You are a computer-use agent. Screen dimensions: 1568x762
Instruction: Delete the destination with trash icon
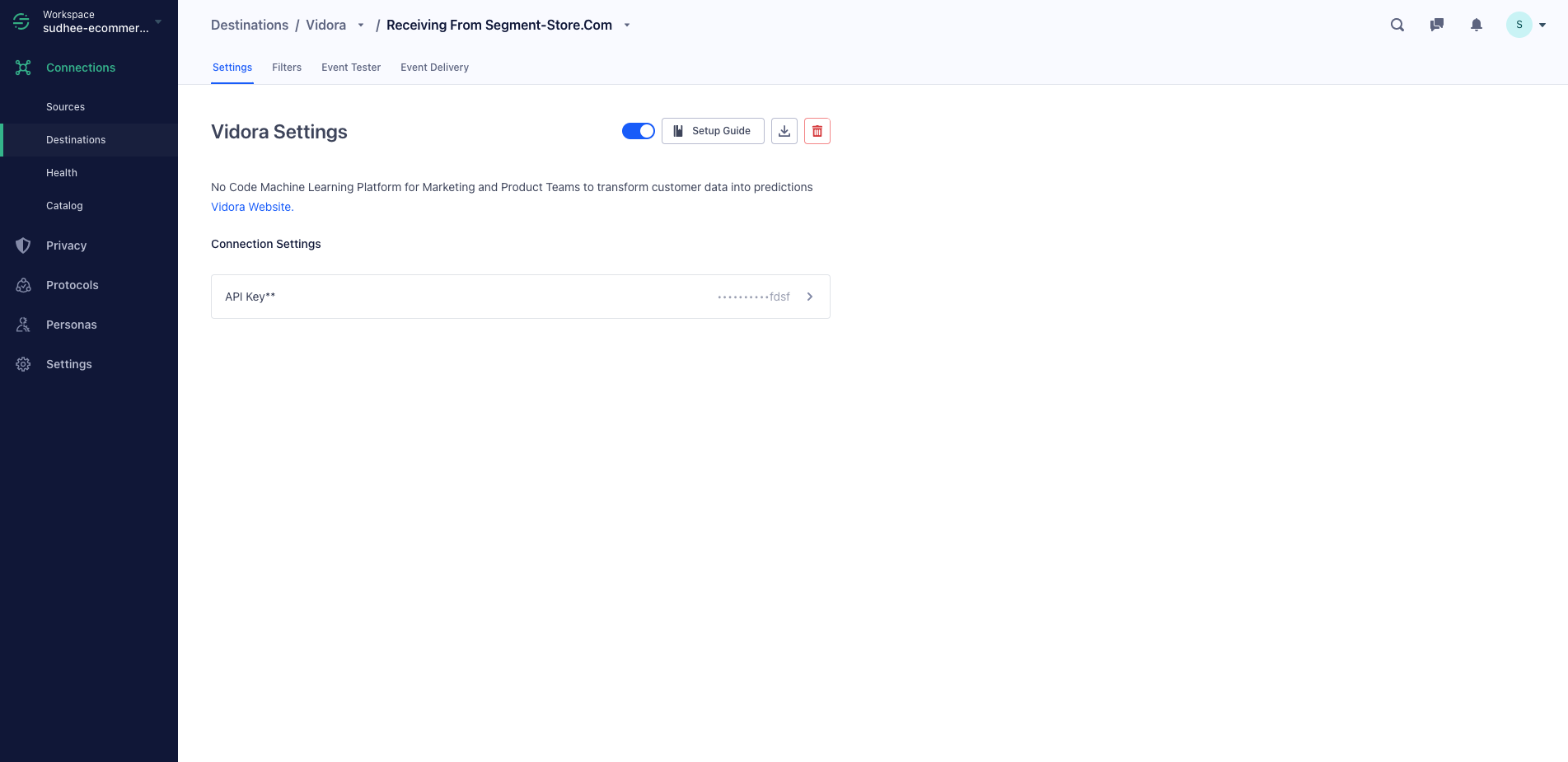click(x=817, y=131)
